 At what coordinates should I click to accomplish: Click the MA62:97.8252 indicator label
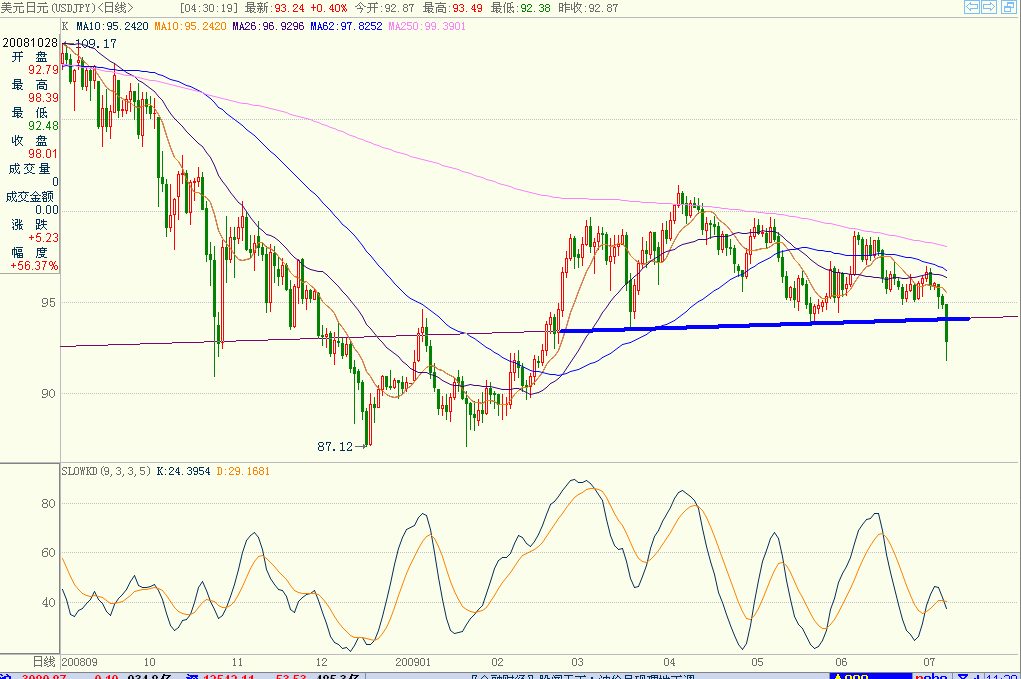(x=346, y=27)
